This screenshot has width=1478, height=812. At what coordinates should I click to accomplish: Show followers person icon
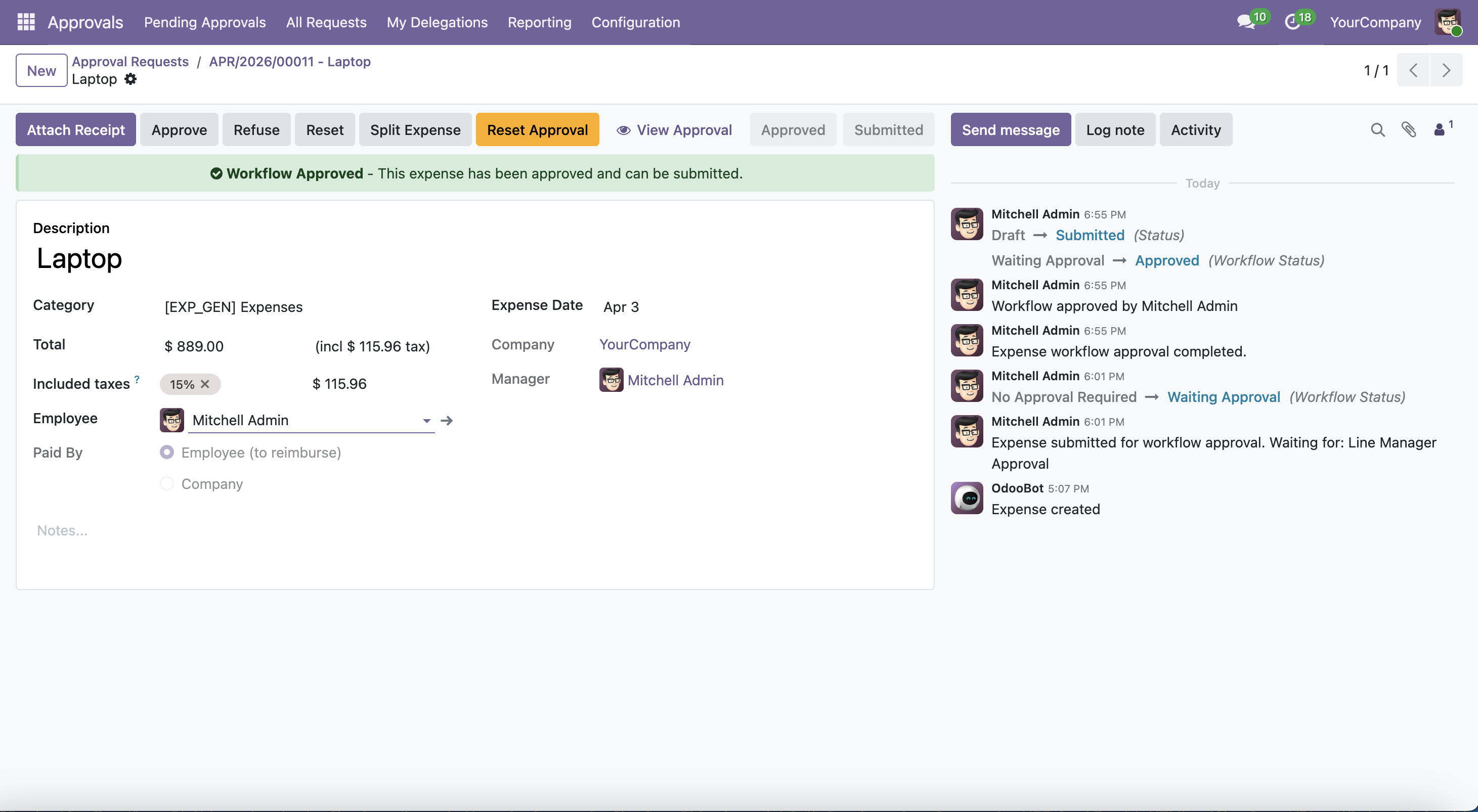(1440, 130)
